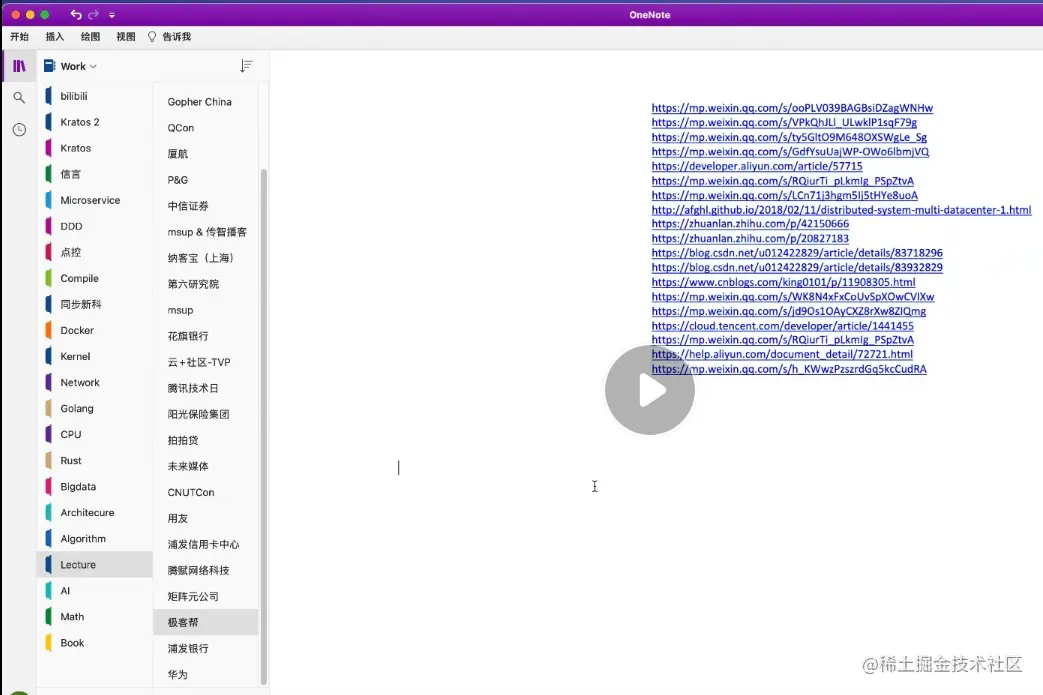Open the Gopher China page
This screenshot has width=1043, height=695.
point(206,102)
